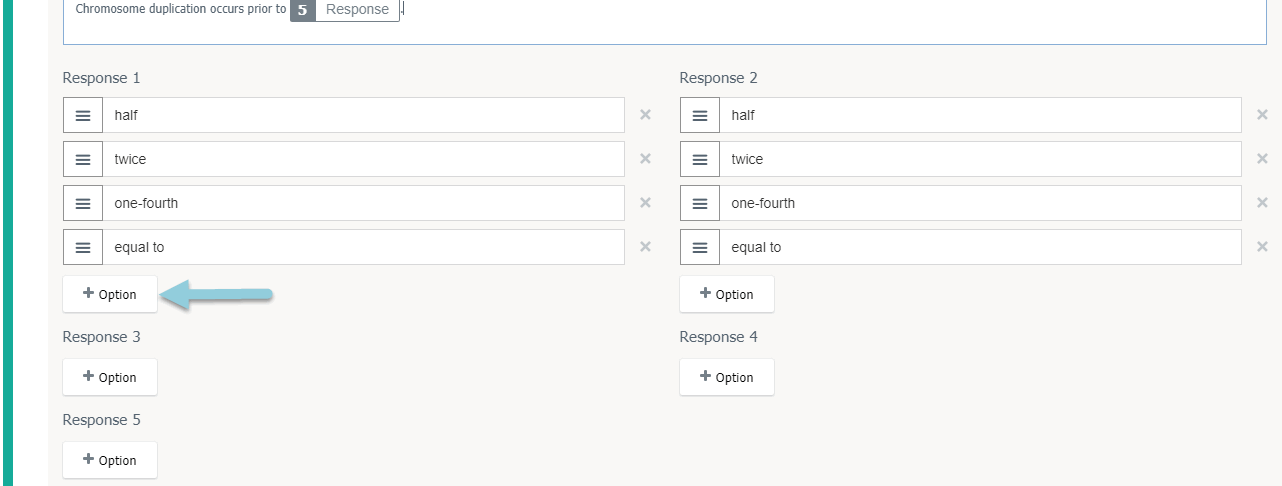1282x486 pixels.
Task: Click drag handle for Response 2 'twice'
Action: (700, 159)
